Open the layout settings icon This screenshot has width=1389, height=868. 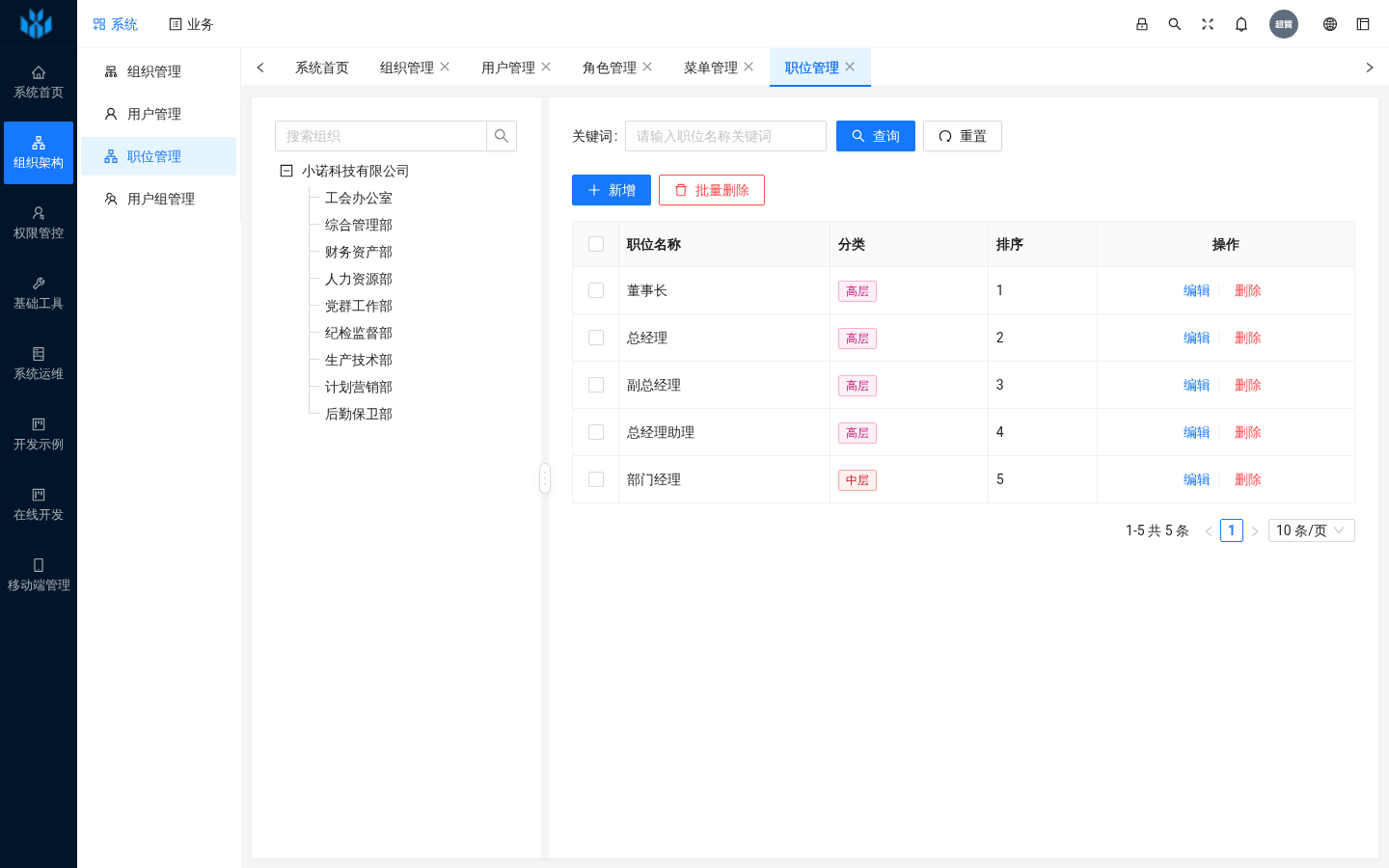click(x=1363, y=24)
